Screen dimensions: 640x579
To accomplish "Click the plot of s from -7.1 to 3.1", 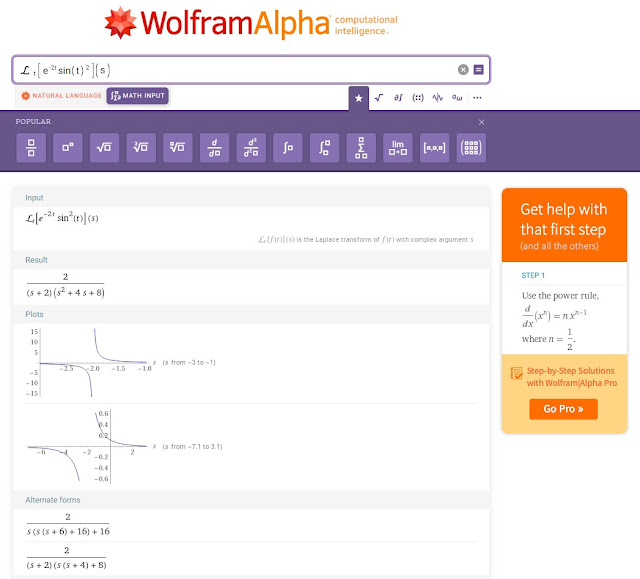I will (91, 446).
